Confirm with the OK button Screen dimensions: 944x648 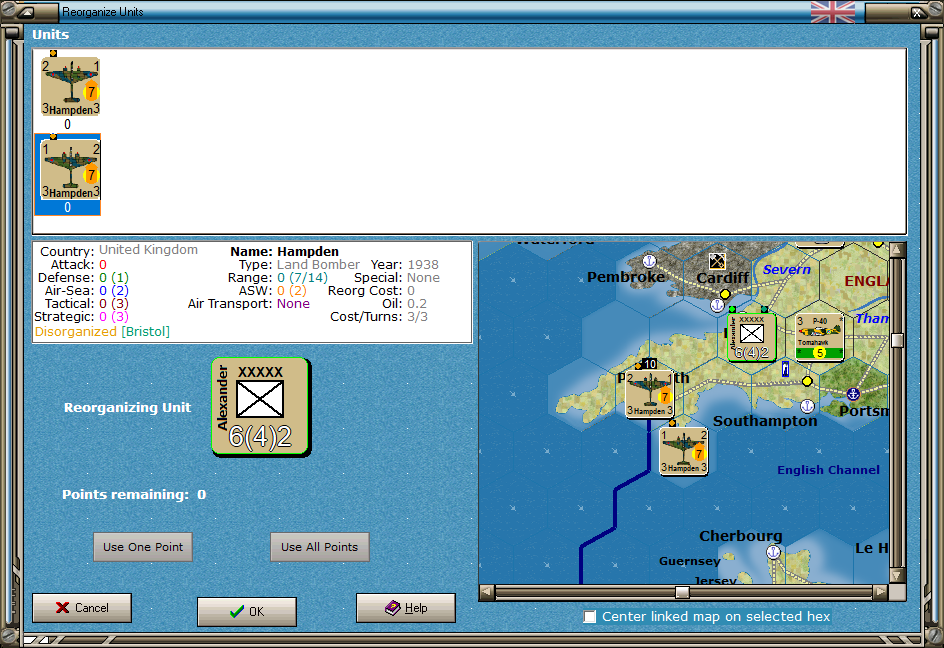[x=247, y=612]
